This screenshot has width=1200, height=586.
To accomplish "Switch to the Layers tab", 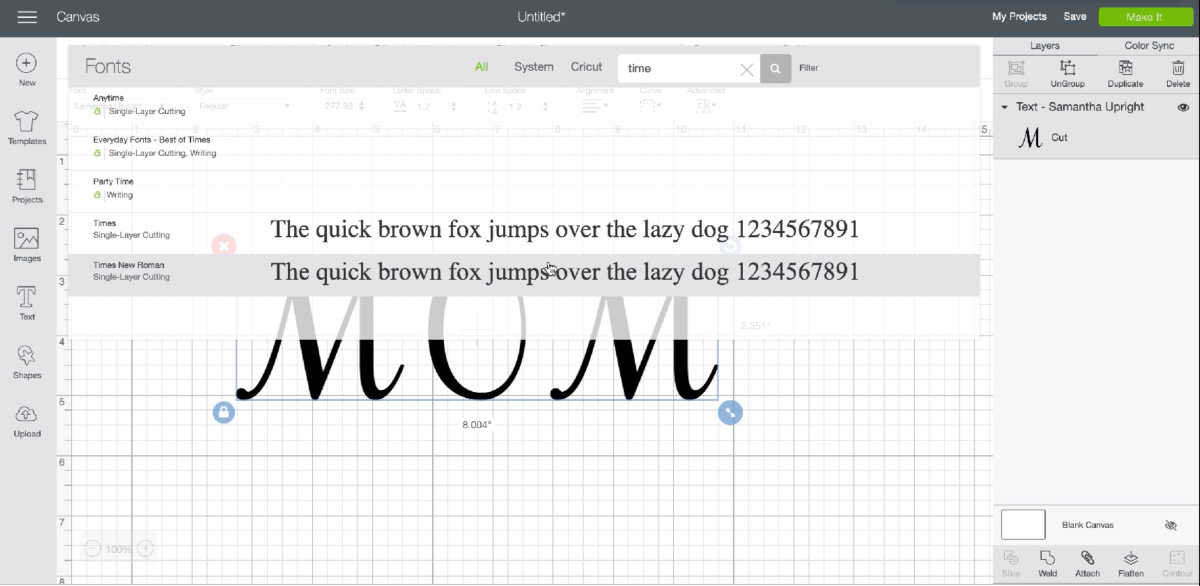I will 1045,46.
